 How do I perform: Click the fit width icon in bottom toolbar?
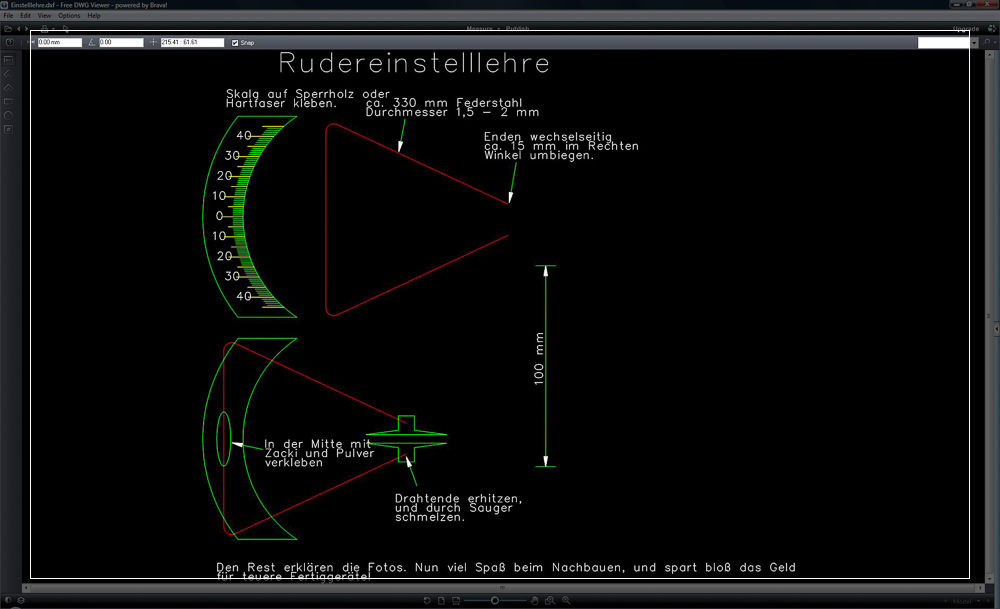click(x=456, y=600)
